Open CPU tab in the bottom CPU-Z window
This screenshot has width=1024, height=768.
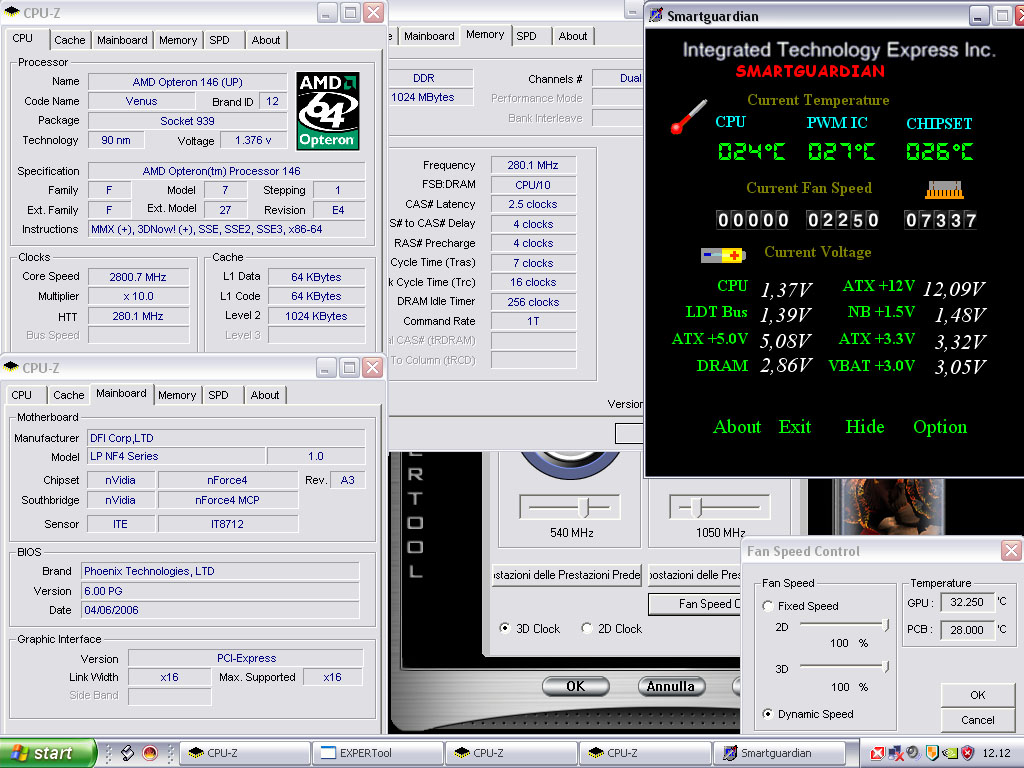click(x=22, y=395)
